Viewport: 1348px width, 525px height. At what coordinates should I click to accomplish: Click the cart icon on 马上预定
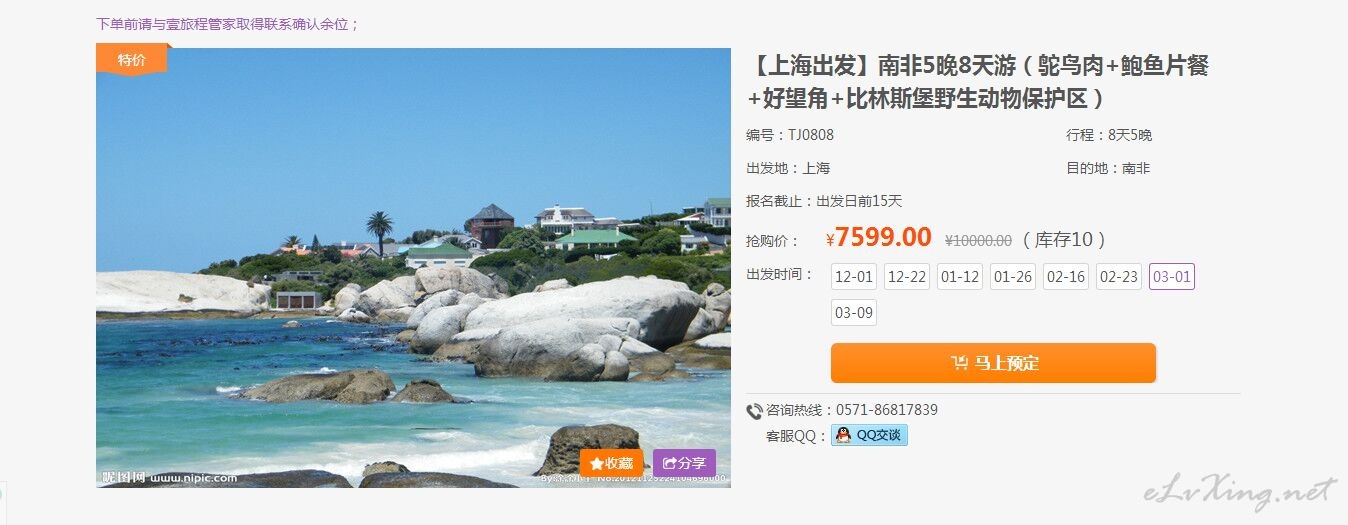coord(959,363)
